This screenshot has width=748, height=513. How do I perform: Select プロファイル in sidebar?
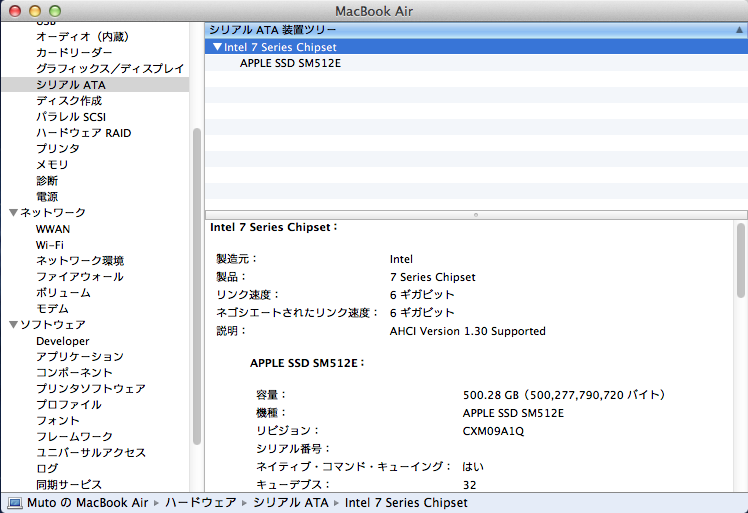(x=69, y=405)
